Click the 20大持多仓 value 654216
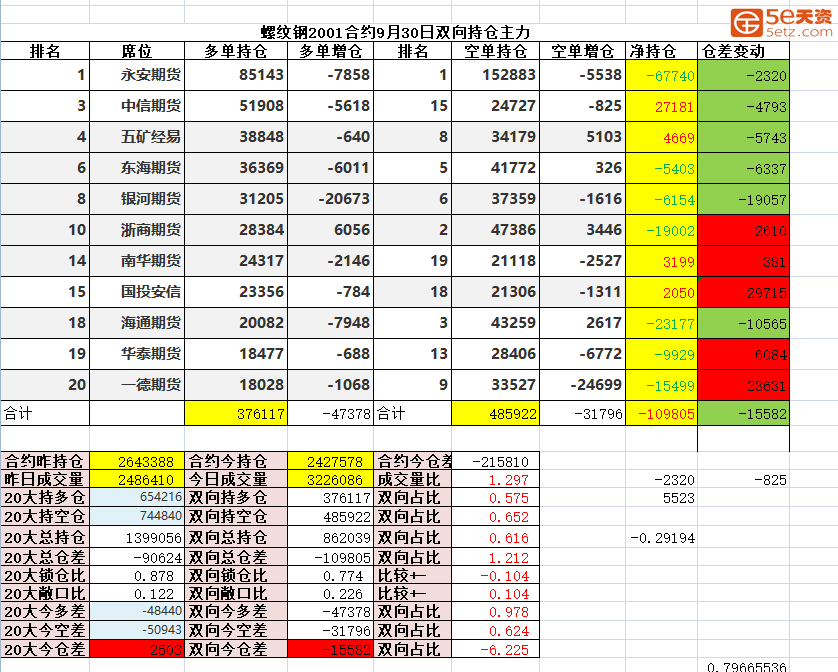 tap(137, 497)
